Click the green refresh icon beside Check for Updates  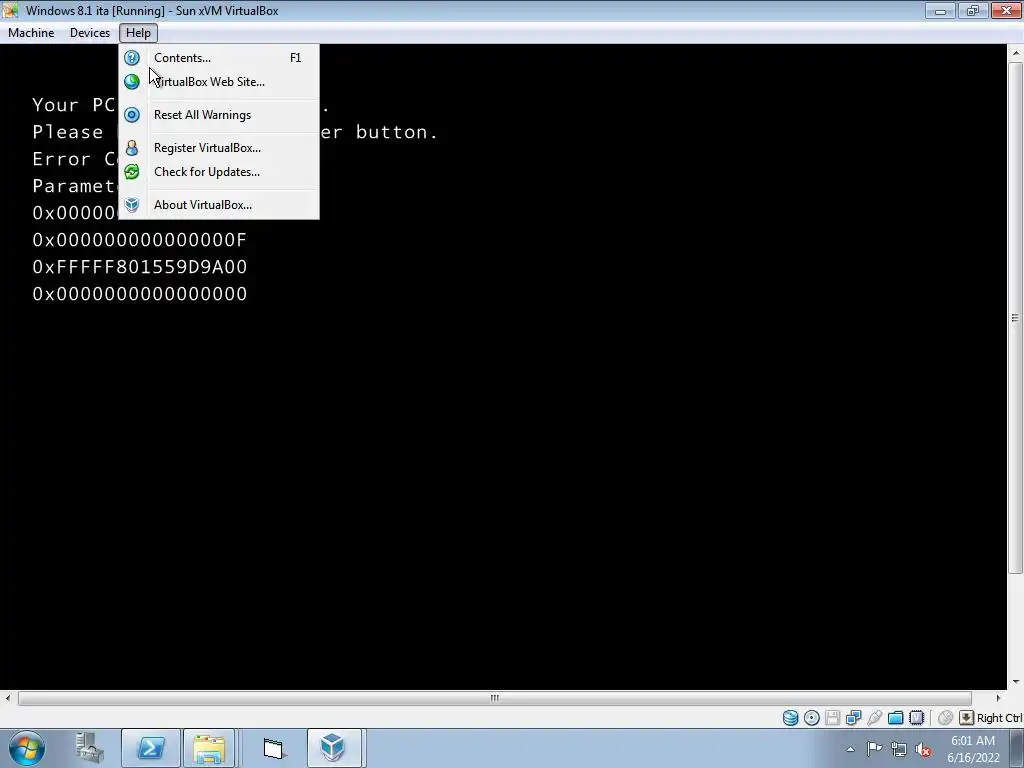click(132, 172)
